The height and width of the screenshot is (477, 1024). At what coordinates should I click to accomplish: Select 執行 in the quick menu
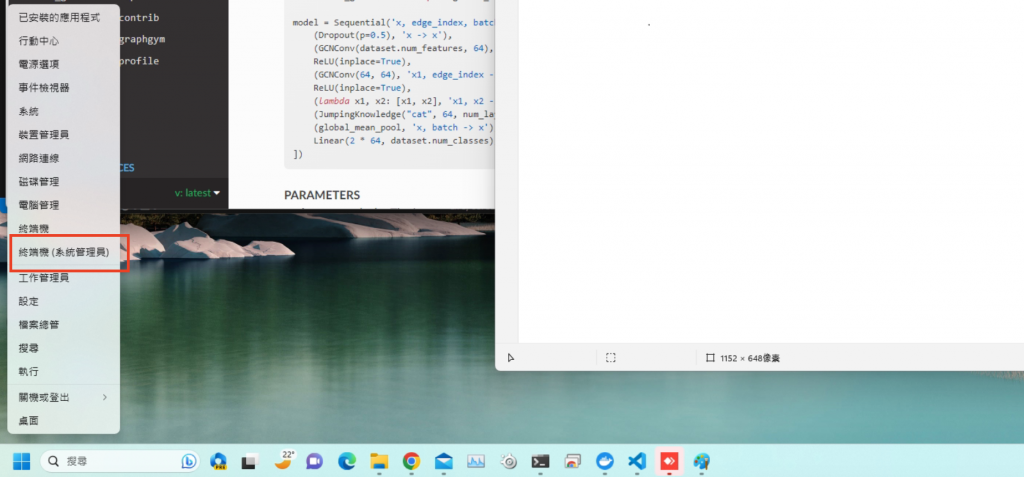pos(63,371)
